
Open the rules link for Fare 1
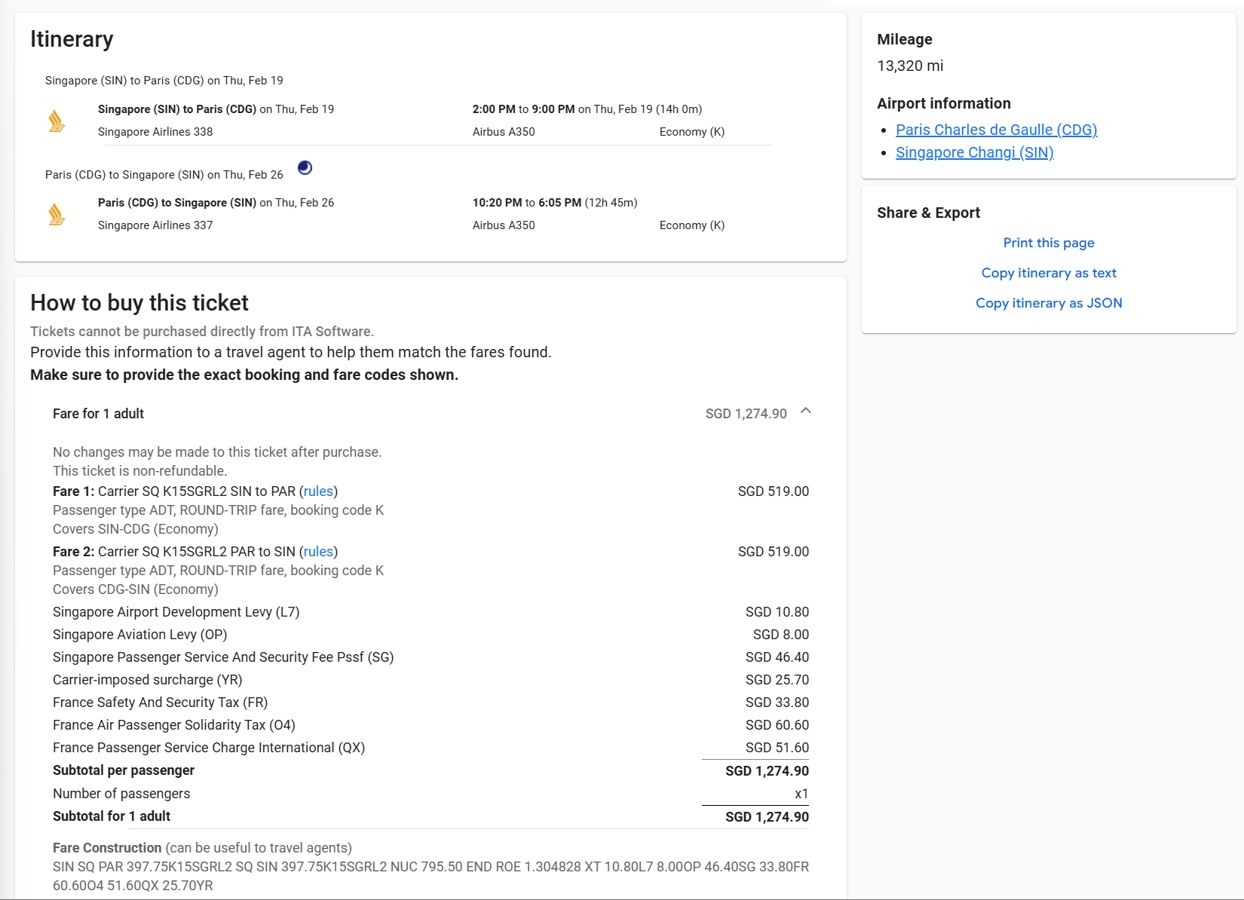point(318,491)
